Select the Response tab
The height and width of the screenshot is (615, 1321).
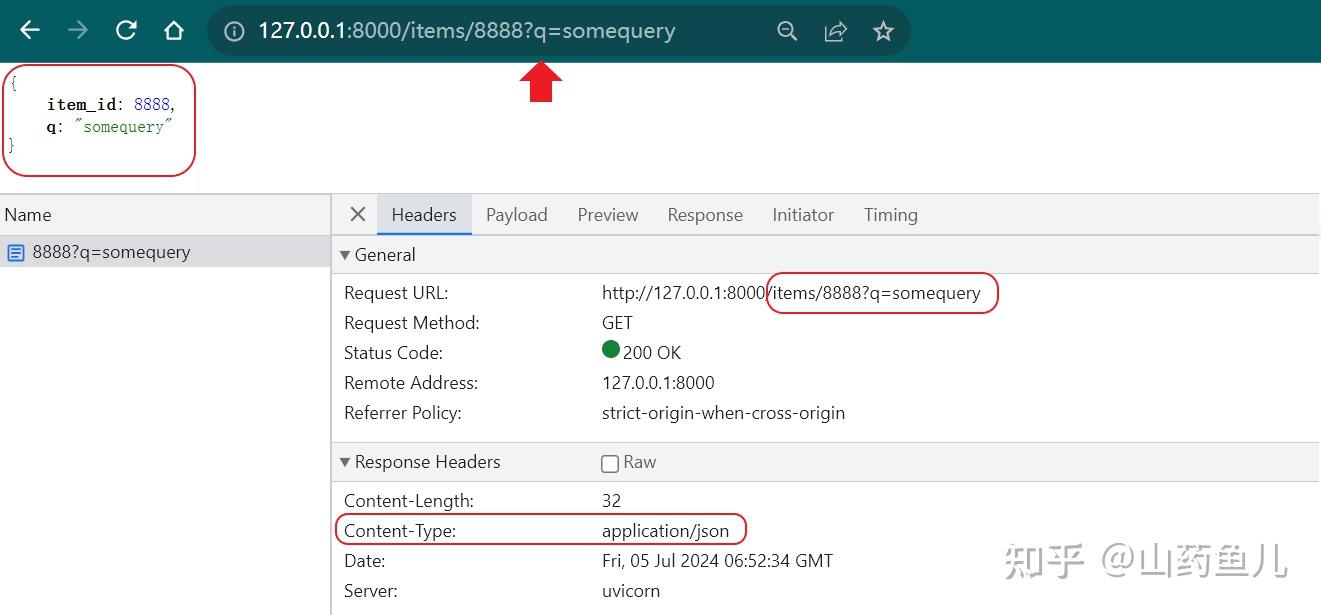point(705,214)
